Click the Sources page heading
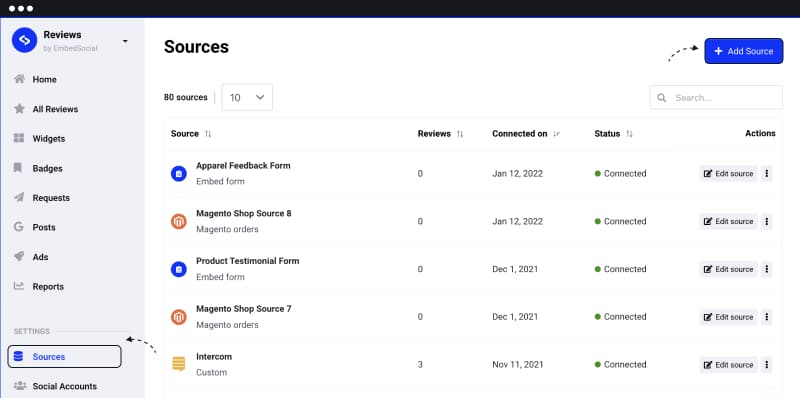The height and width of the screenshot is (398, 800). coord(196,47)
